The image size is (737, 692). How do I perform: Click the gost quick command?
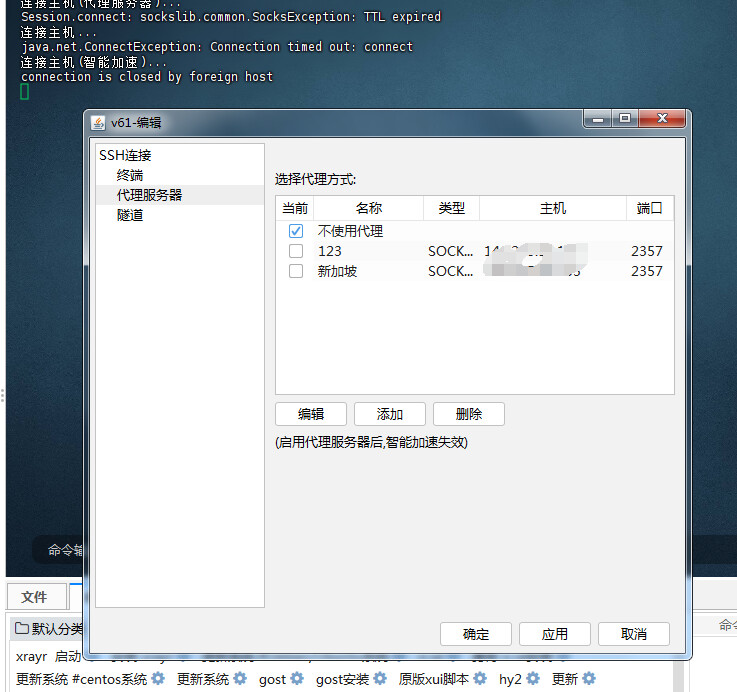click(272, 679)
